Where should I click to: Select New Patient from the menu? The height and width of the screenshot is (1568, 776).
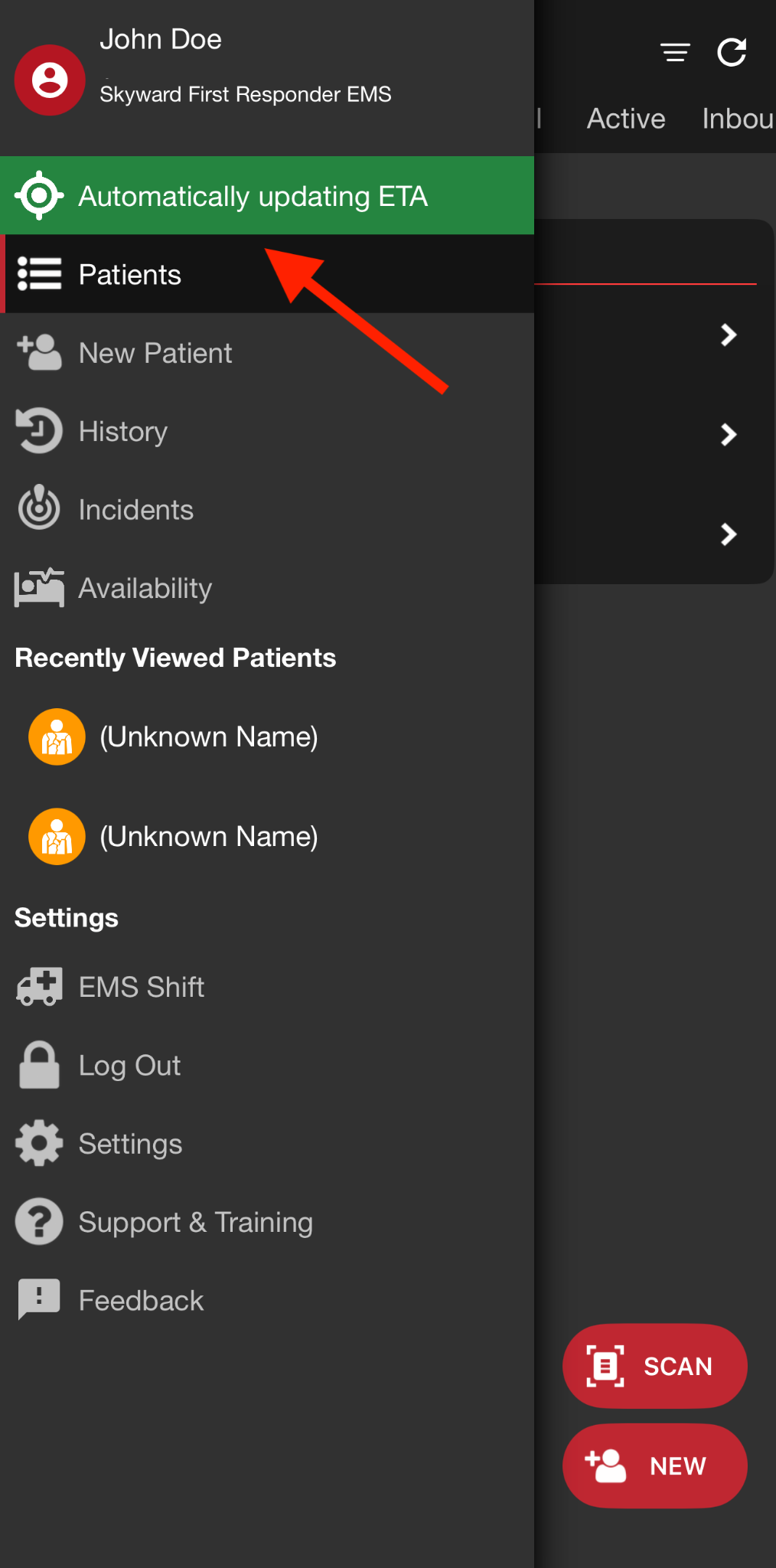coord(155,353)
